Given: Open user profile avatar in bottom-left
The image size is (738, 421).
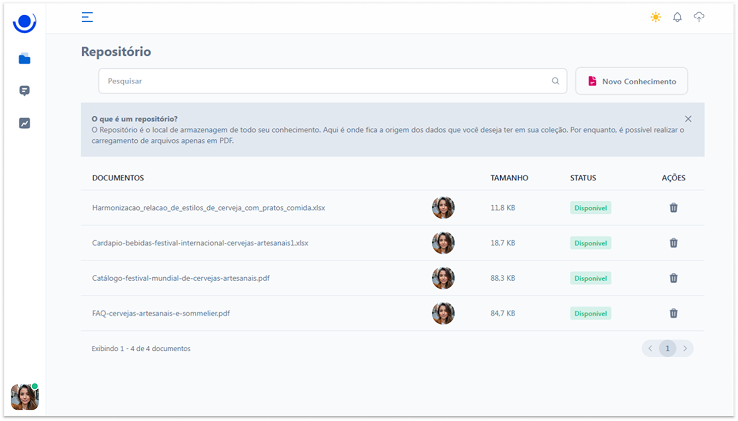Looking at the screenshot, I should click(x=24, y=396).
